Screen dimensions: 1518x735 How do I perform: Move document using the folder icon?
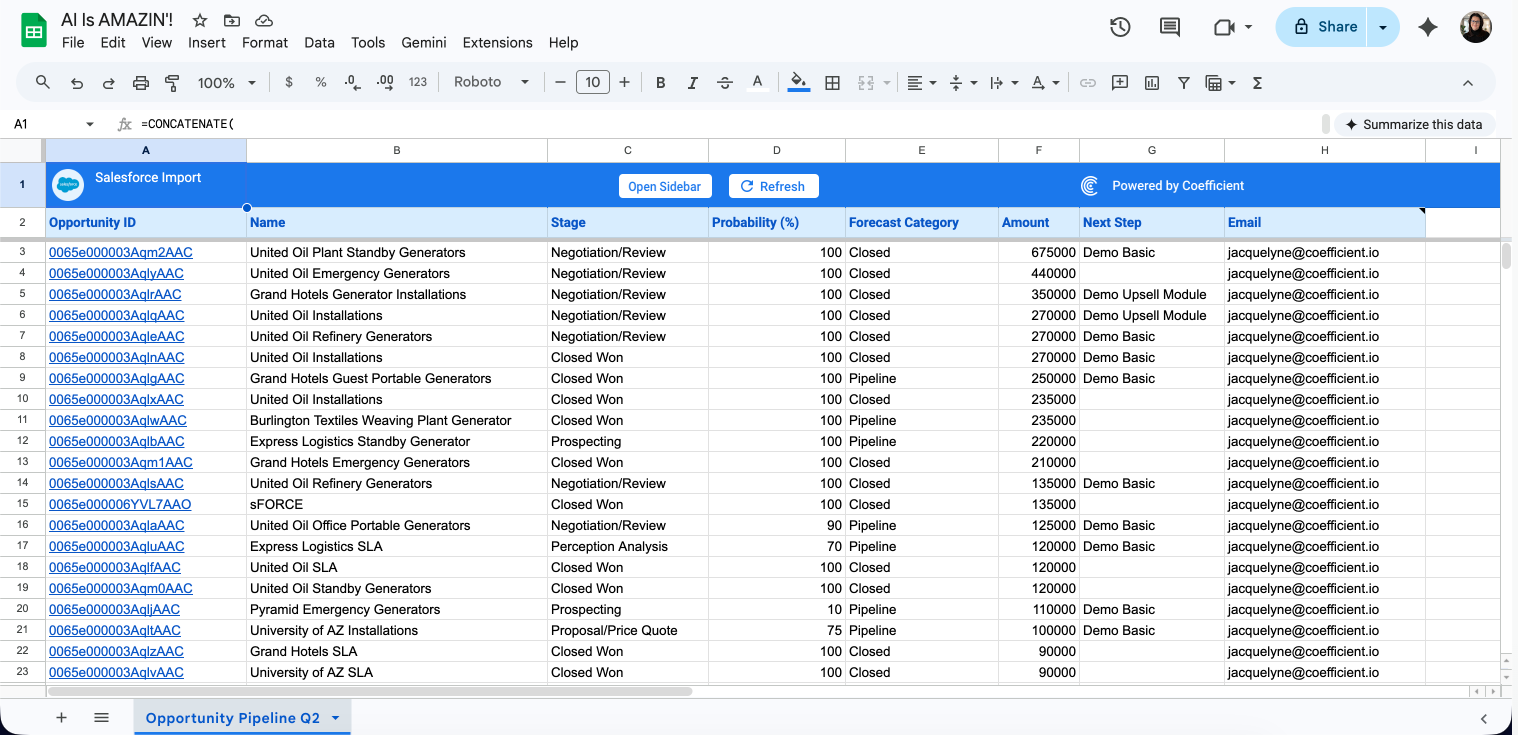tap(232, 20)
